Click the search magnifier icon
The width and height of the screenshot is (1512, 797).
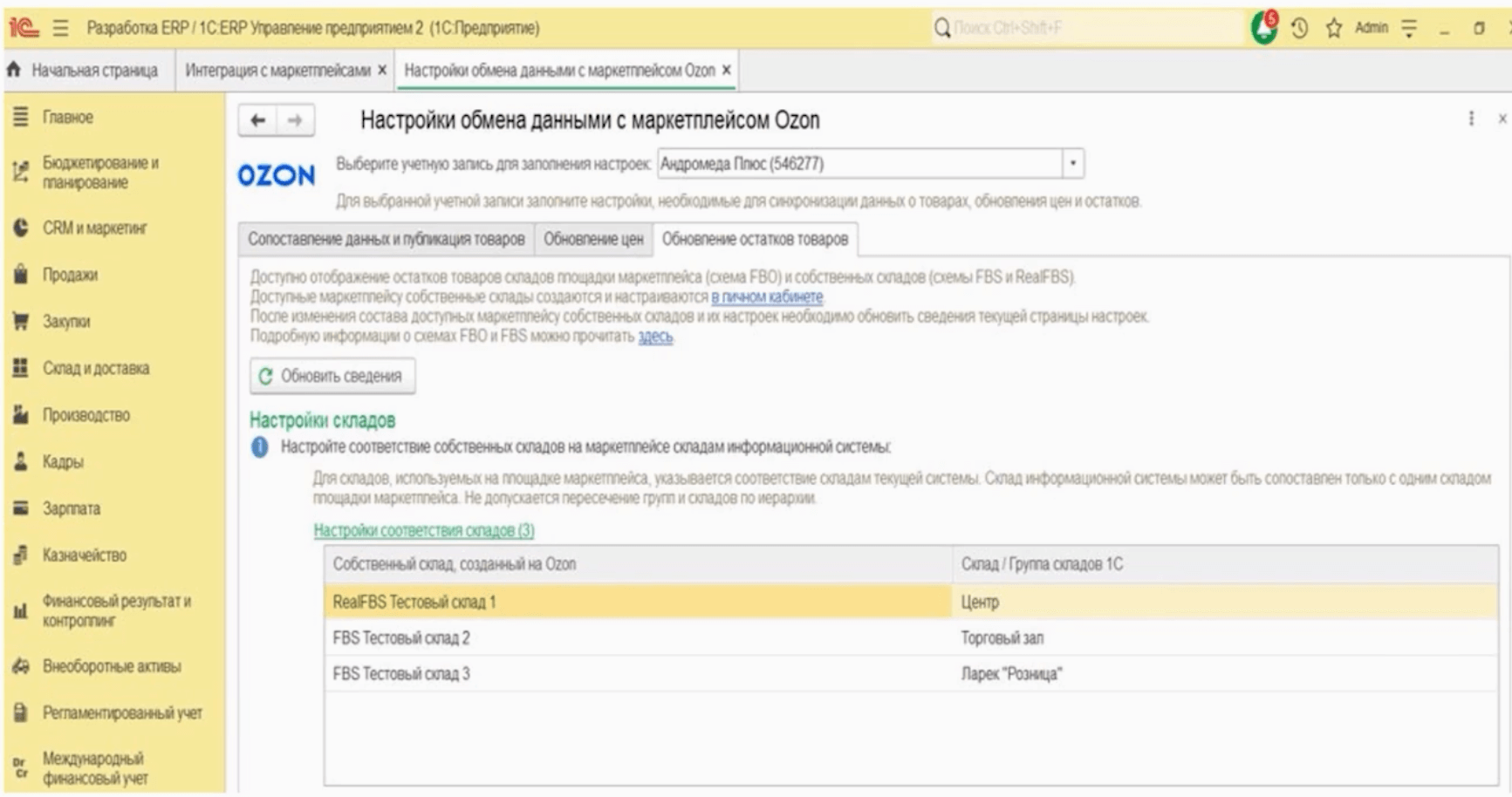942,28
